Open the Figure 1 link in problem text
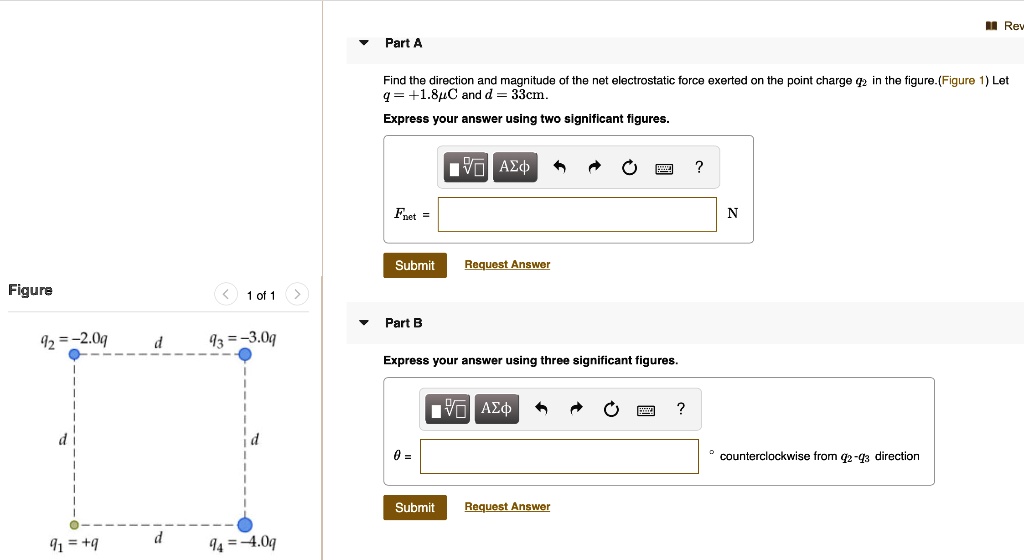1024x560 pixels. [963, 80]
